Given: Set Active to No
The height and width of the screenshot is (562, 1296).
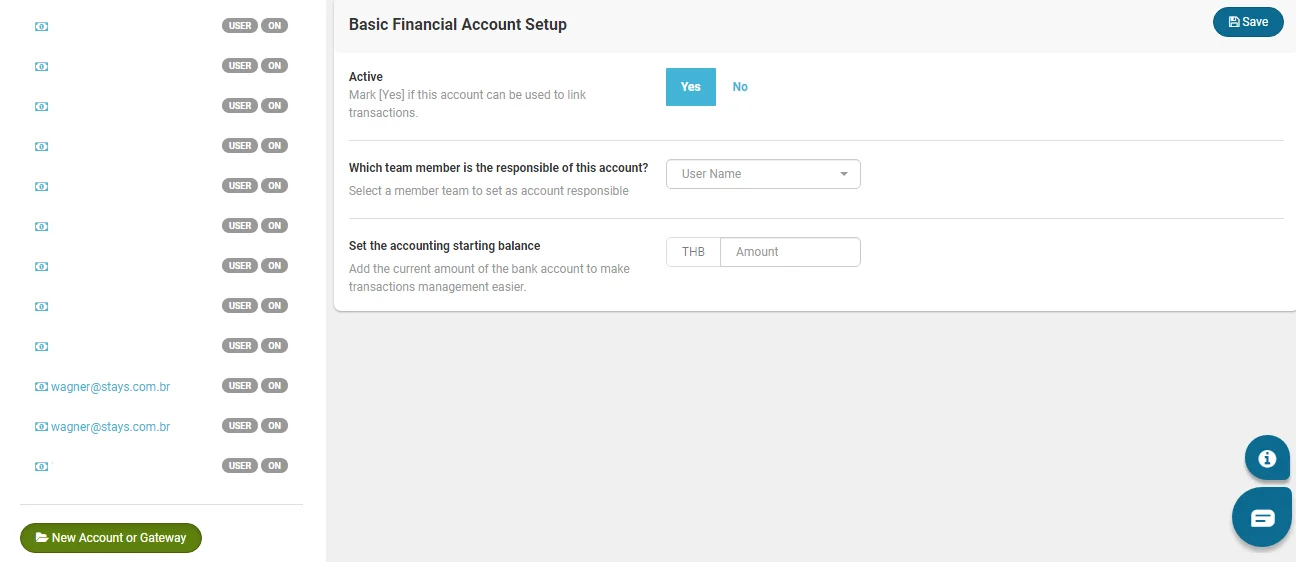Looking at the screenshot, I should (x=740, y=87).
